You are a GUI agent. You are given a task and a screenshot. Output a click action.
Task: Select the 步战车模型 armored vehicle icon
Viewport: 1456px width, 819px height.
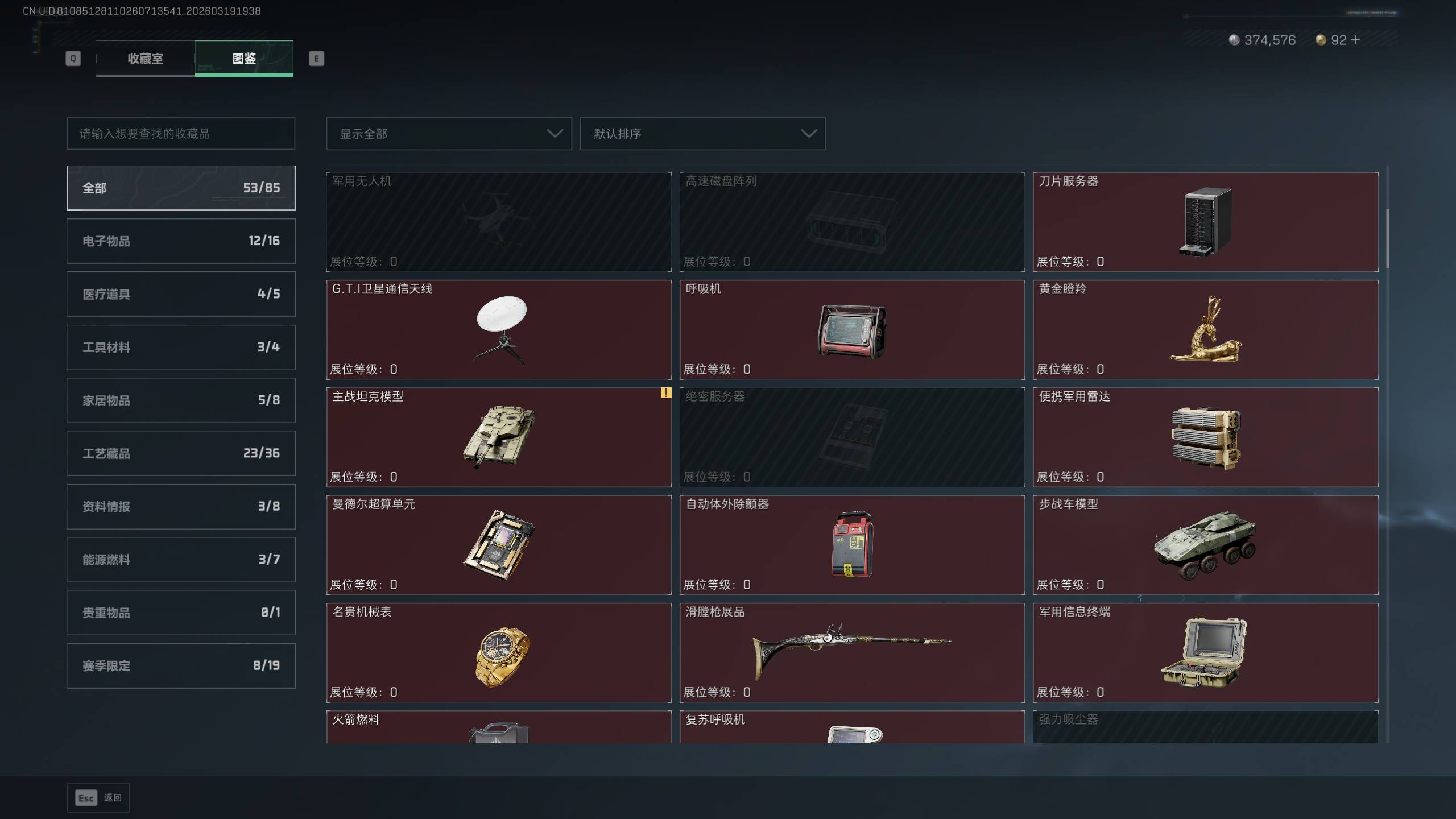(x=1205, y=545)
